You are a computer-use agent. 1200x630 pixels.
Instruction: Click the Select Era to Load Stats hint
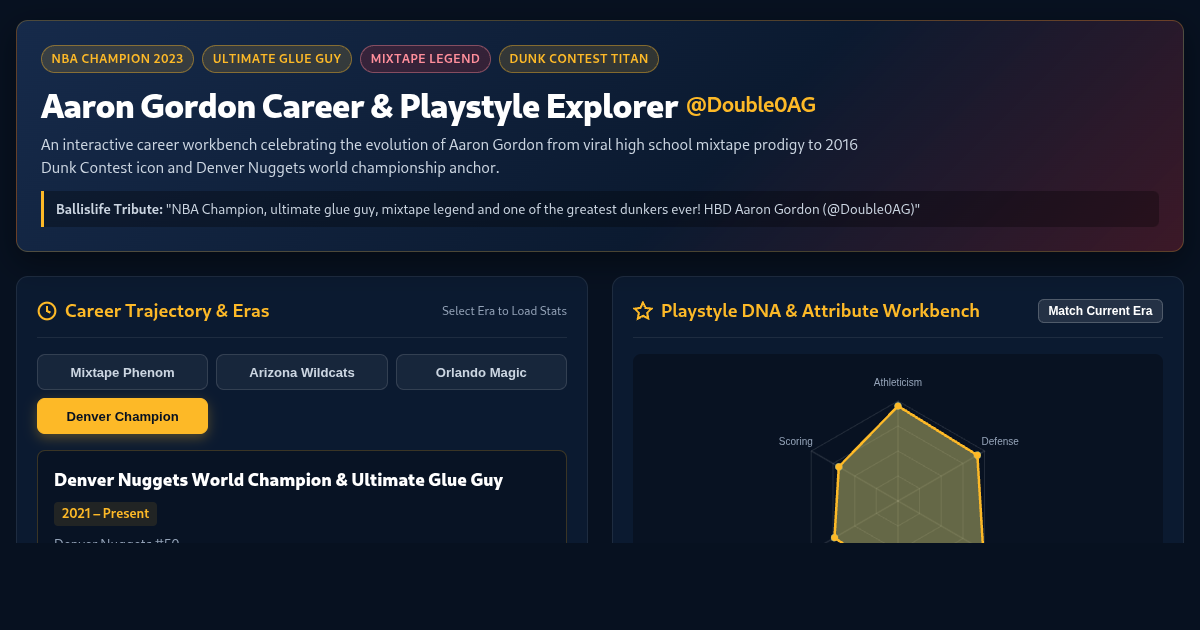point(504,311)
